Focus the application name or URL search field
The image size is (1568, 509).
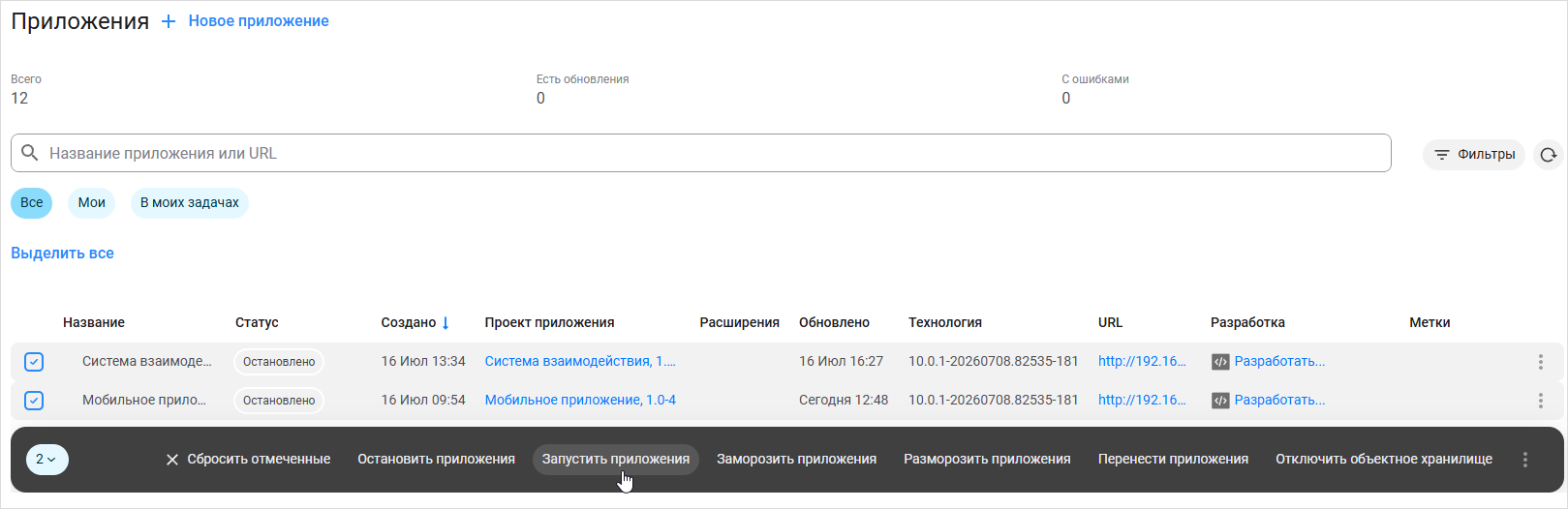click(701, 153)
